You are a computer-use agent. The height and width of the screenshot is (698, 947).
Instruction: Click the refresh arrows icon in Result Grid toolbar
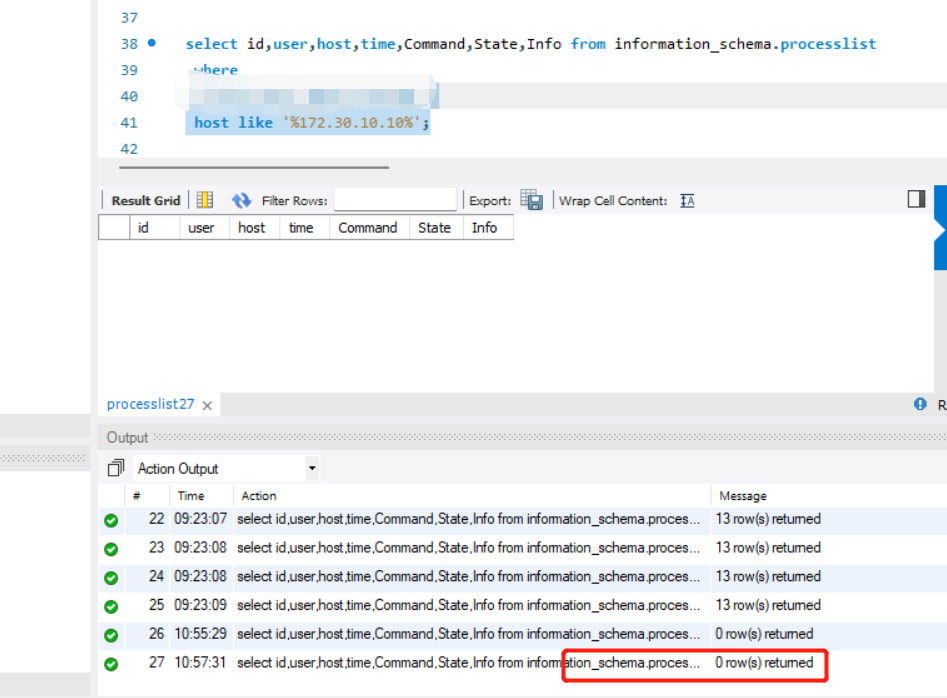(x=242, y=200)
